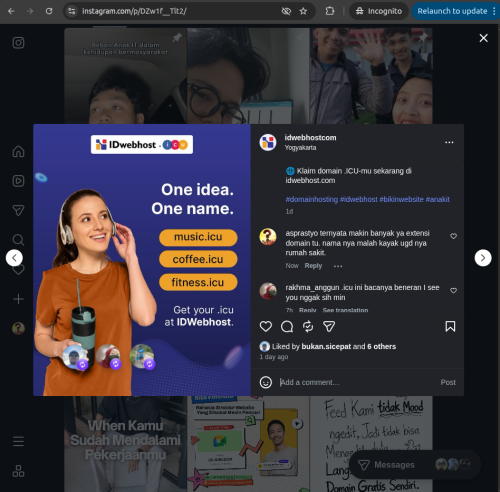Viewport: 500px width, 492px height.
Task: Open bukan.sicepat profile from likes
Action: click(x=326, y=346)
